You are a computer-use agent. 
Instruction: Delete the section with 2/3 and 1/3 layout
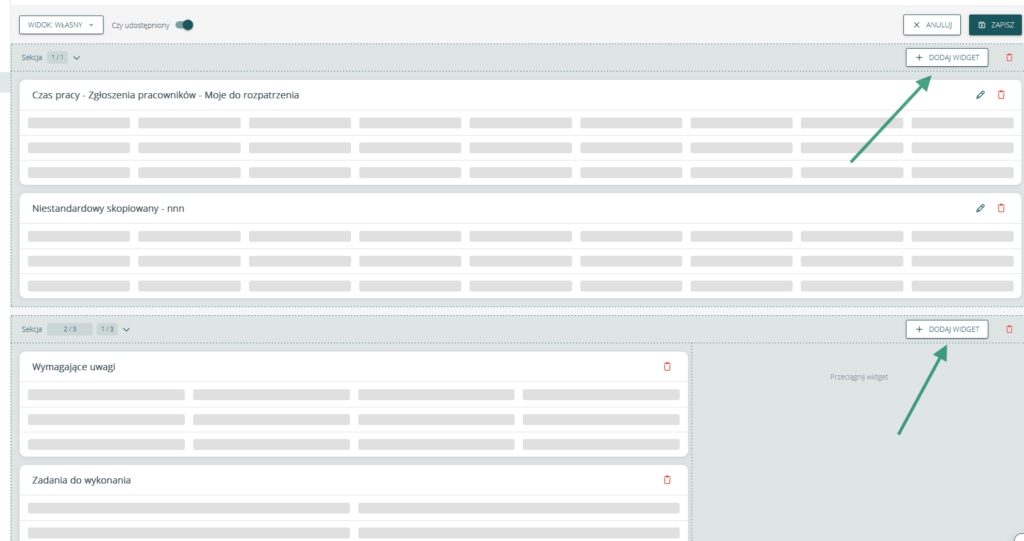[x=1008, y=329]
